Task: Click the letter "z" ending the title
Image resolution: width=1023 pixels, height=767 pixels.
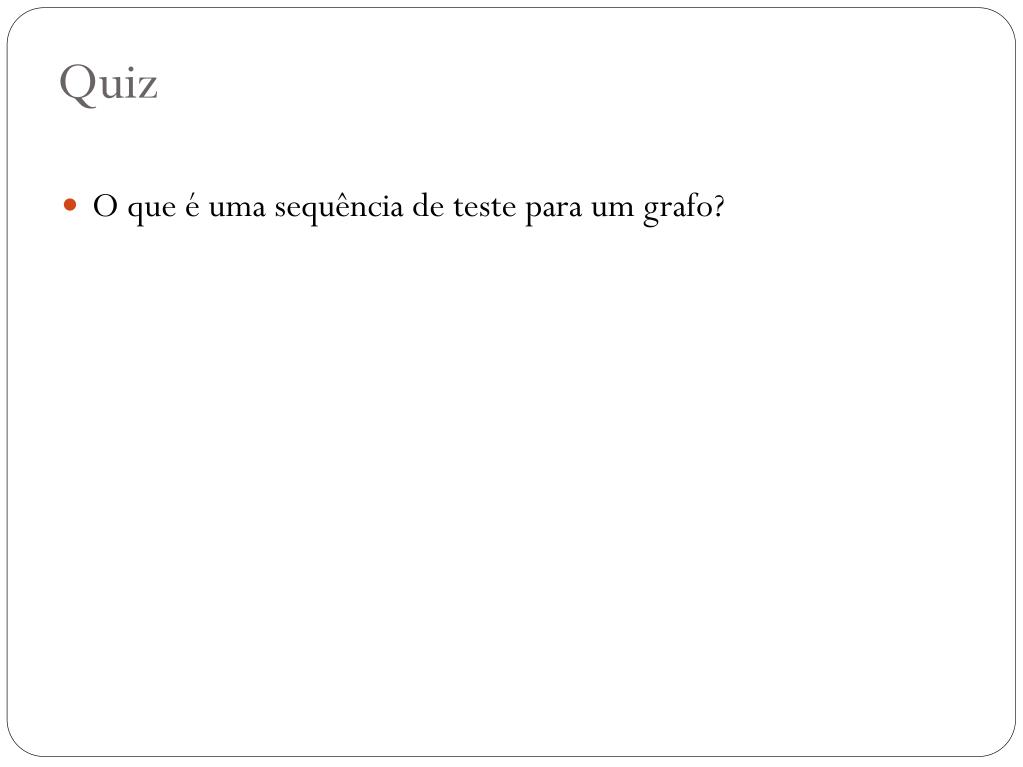Action: 148,87
